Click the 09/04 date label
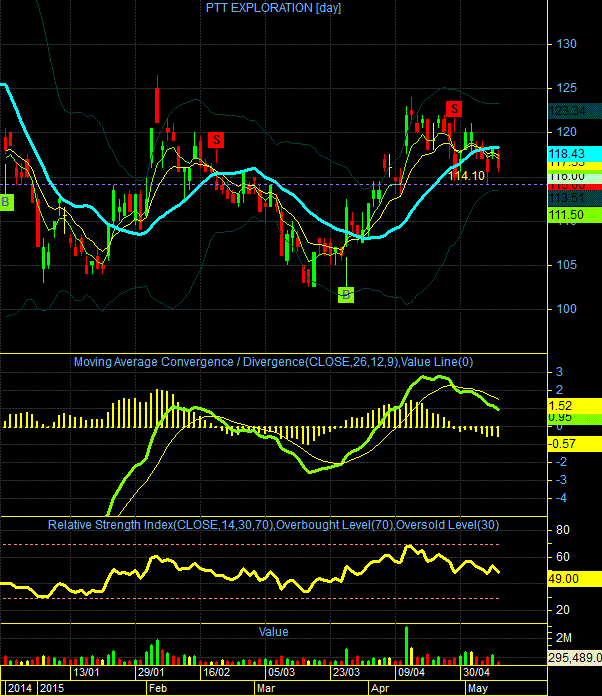Image resolution: width=602 pixels, height=696 pixels. coord(411,672)
